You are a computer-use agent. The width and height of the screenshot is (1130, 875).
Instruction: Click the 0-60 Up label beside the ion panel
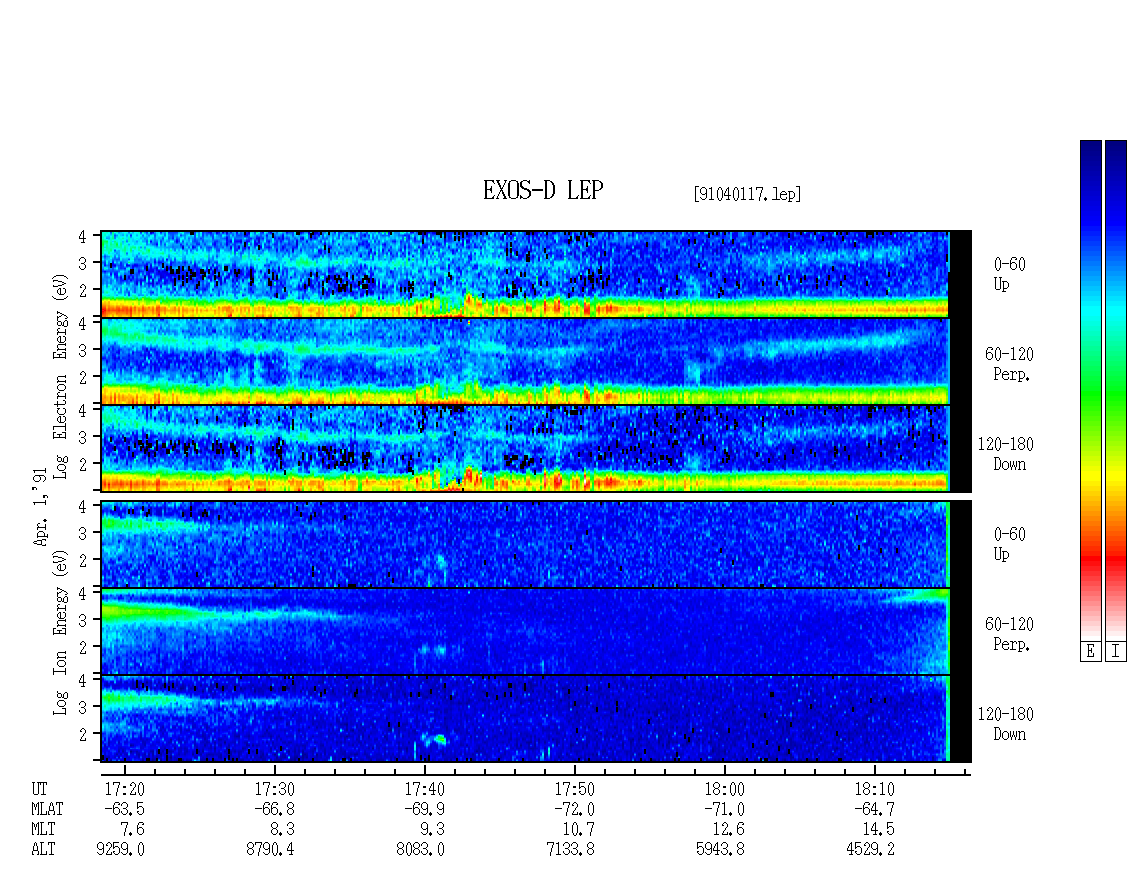(x=1009, y=544)
